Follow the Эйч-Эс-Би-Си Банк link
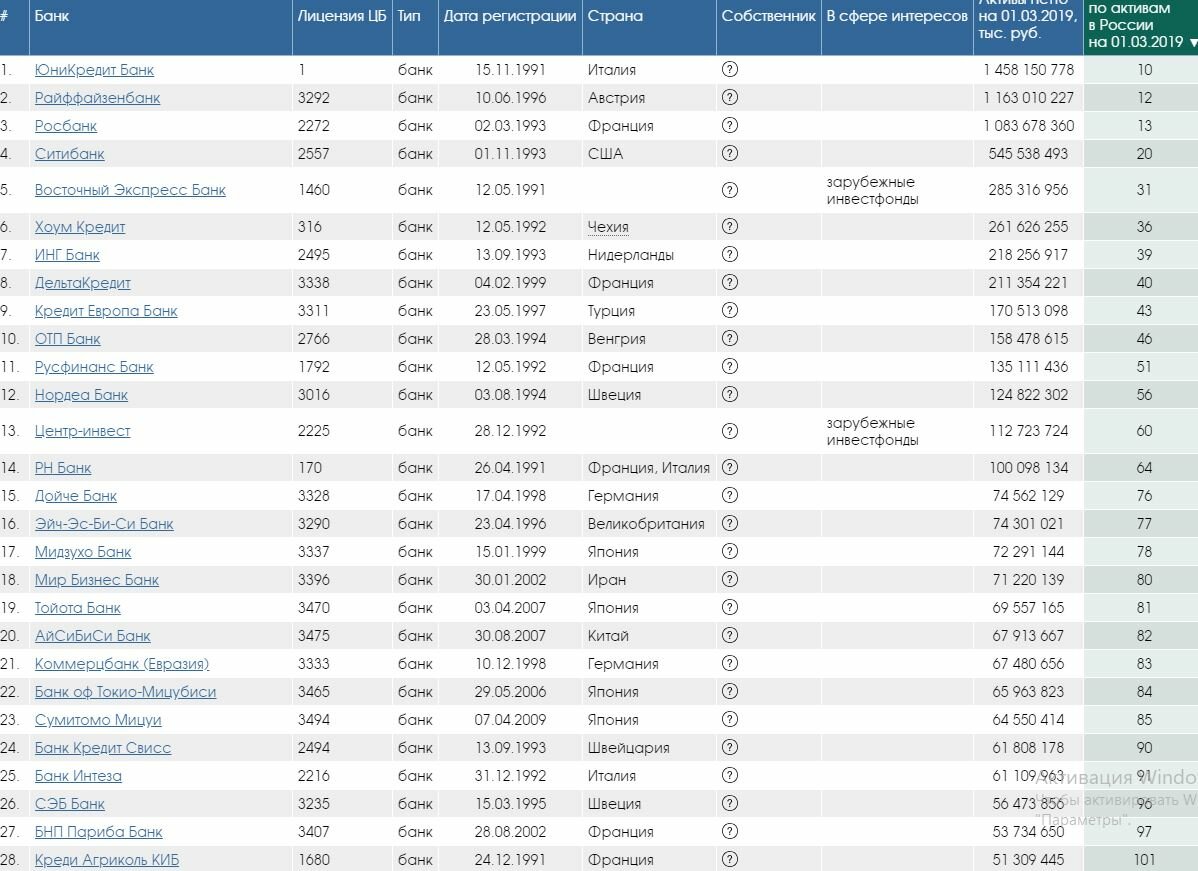1198x871 pixels. coord(104,524)
